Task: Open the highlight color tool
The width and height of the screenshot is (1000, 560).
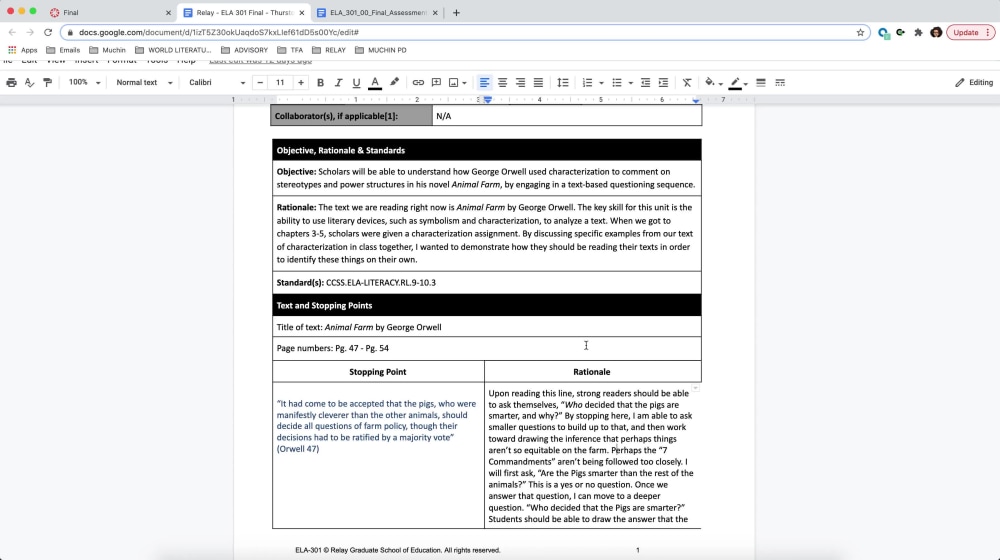Action: click(x=394, y=82)
